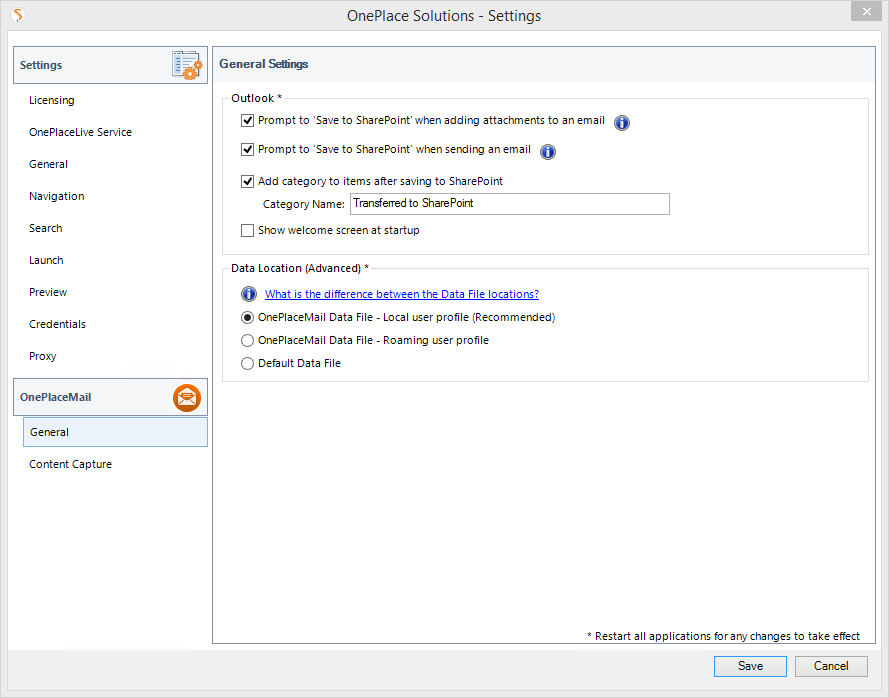Screen dimensions: 889x698
Task: Open the Licensing settings page
Action: click(52, 100)
